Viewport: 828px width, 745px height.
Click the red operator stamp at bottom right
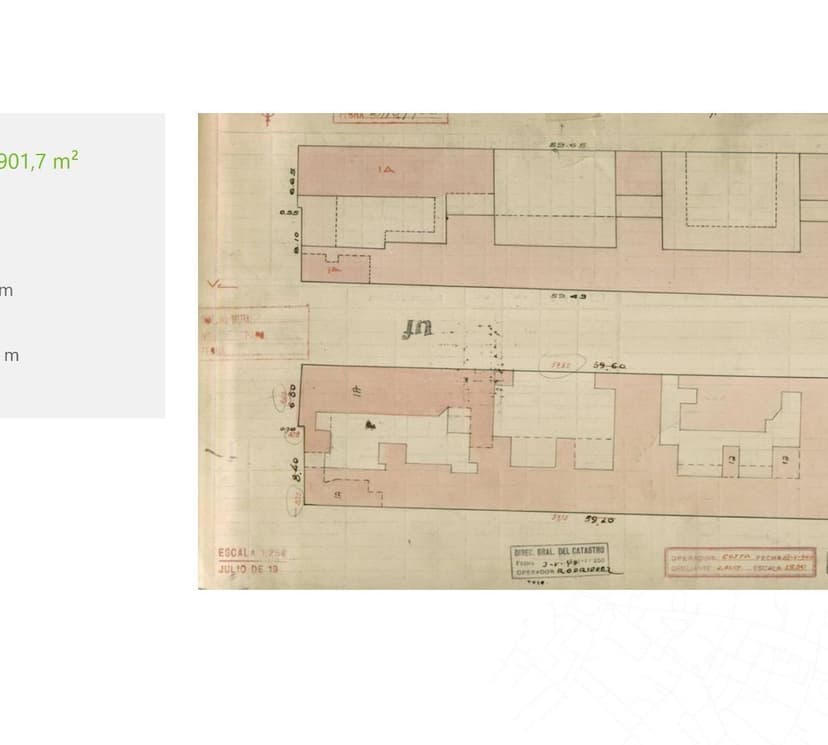tap(741, 562)
